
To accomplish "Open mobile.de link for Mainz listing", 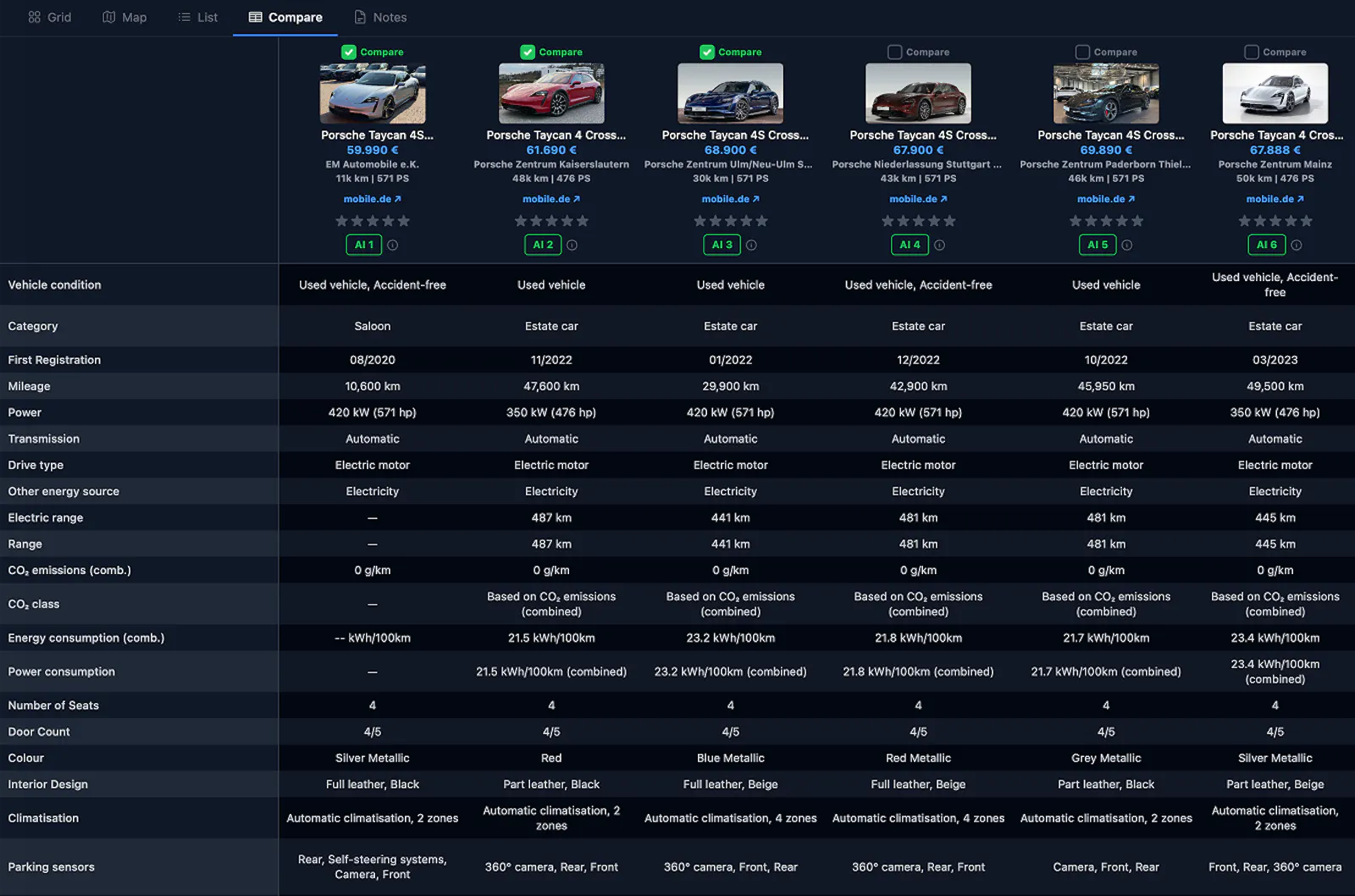I will pos(1275,199).
